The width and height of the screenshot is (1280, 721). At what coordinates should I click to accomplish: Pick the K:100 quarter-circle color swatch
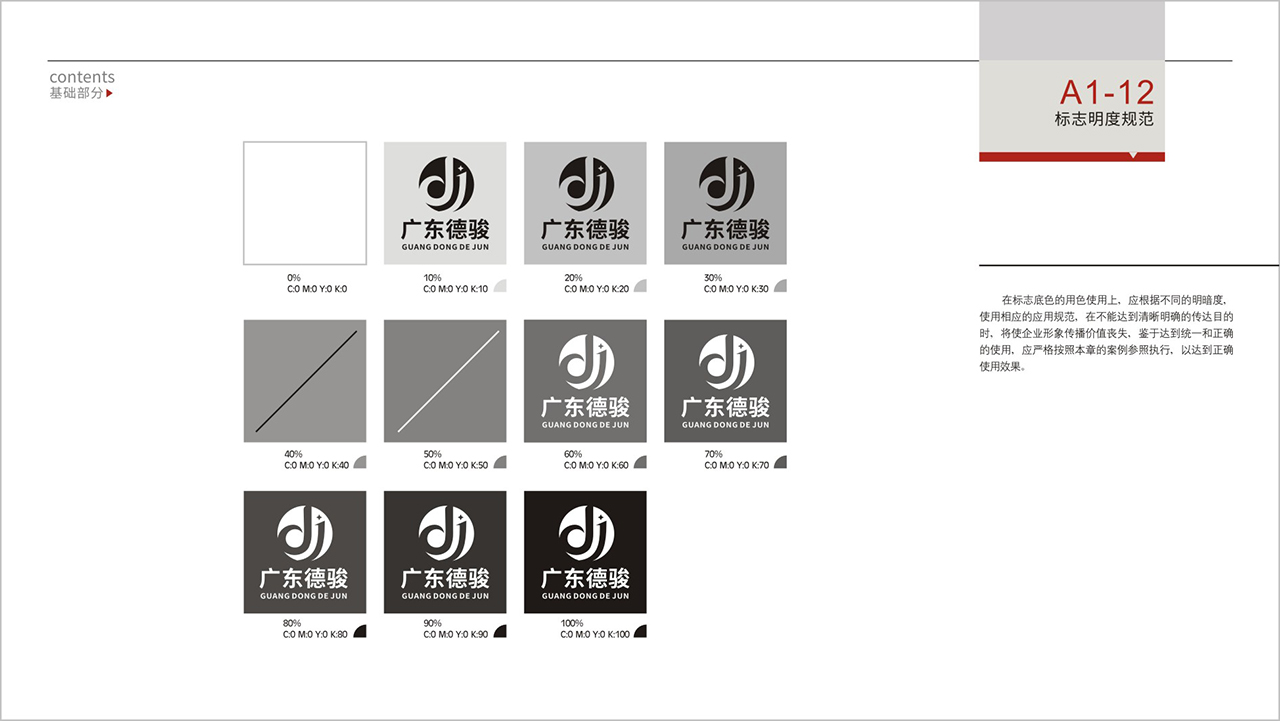[640, 631]
